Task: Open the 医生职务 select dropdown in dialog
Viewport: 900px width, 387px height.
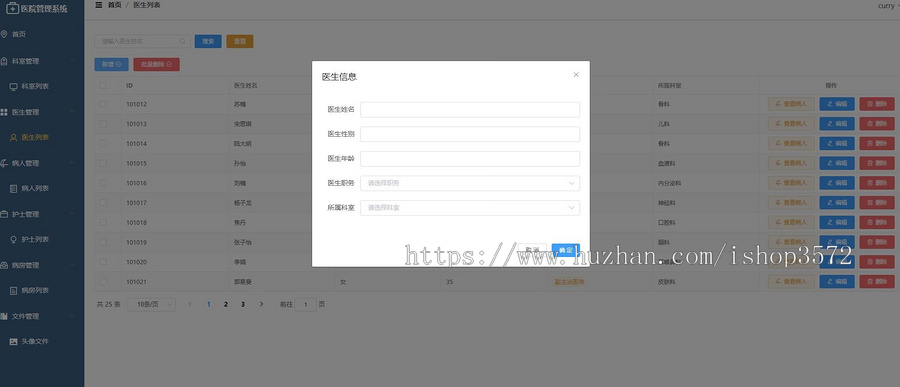Action: pyautogui.click(x=470, y=183)
